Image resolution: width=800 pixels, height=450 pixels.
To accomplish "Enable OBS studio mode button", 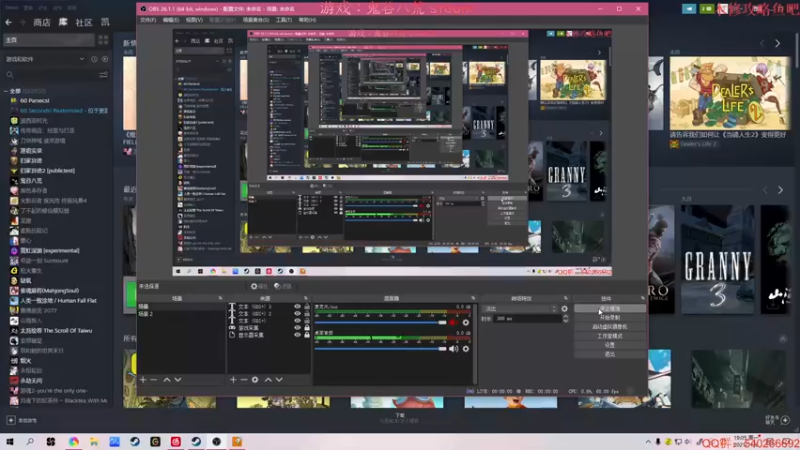I will pos(610,336).
